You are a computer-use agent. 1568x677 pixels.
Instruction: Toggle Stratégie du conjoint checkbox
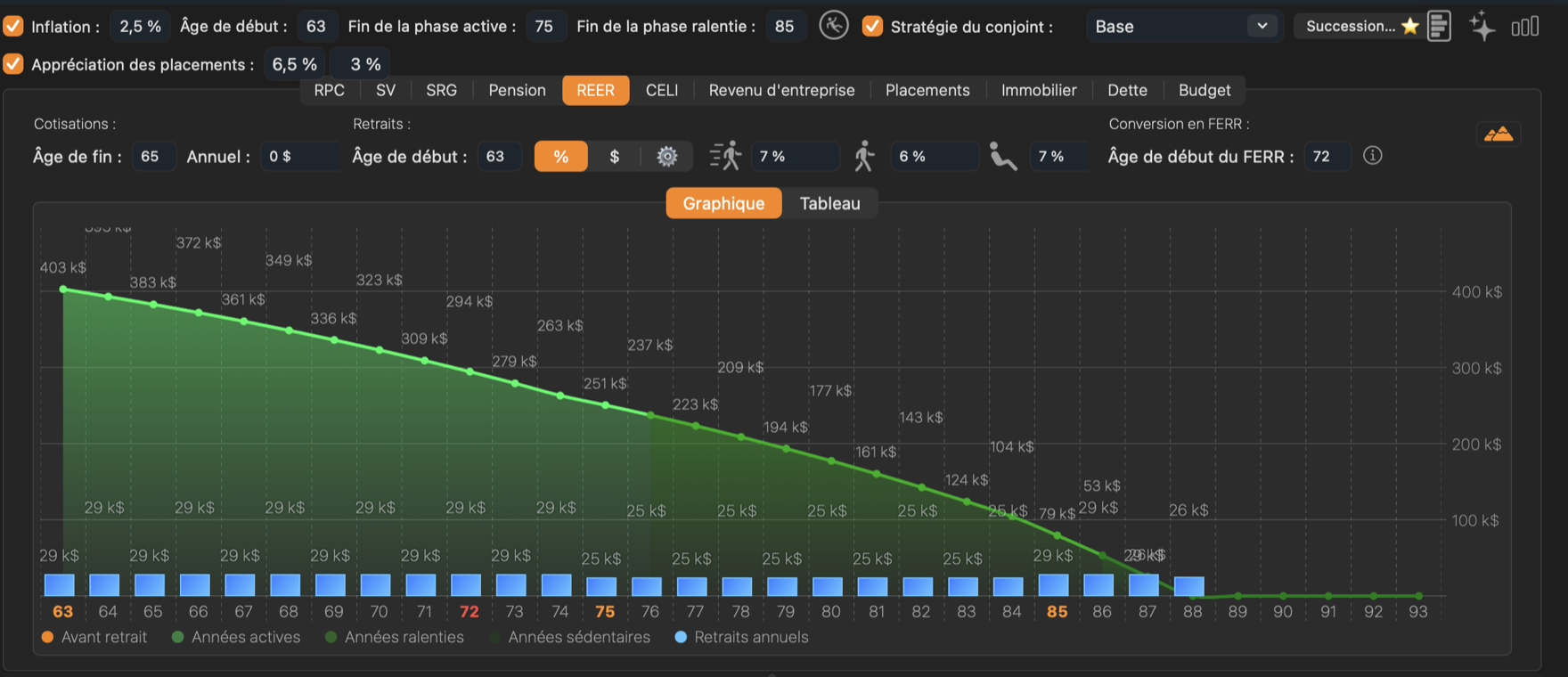[873, 26]
